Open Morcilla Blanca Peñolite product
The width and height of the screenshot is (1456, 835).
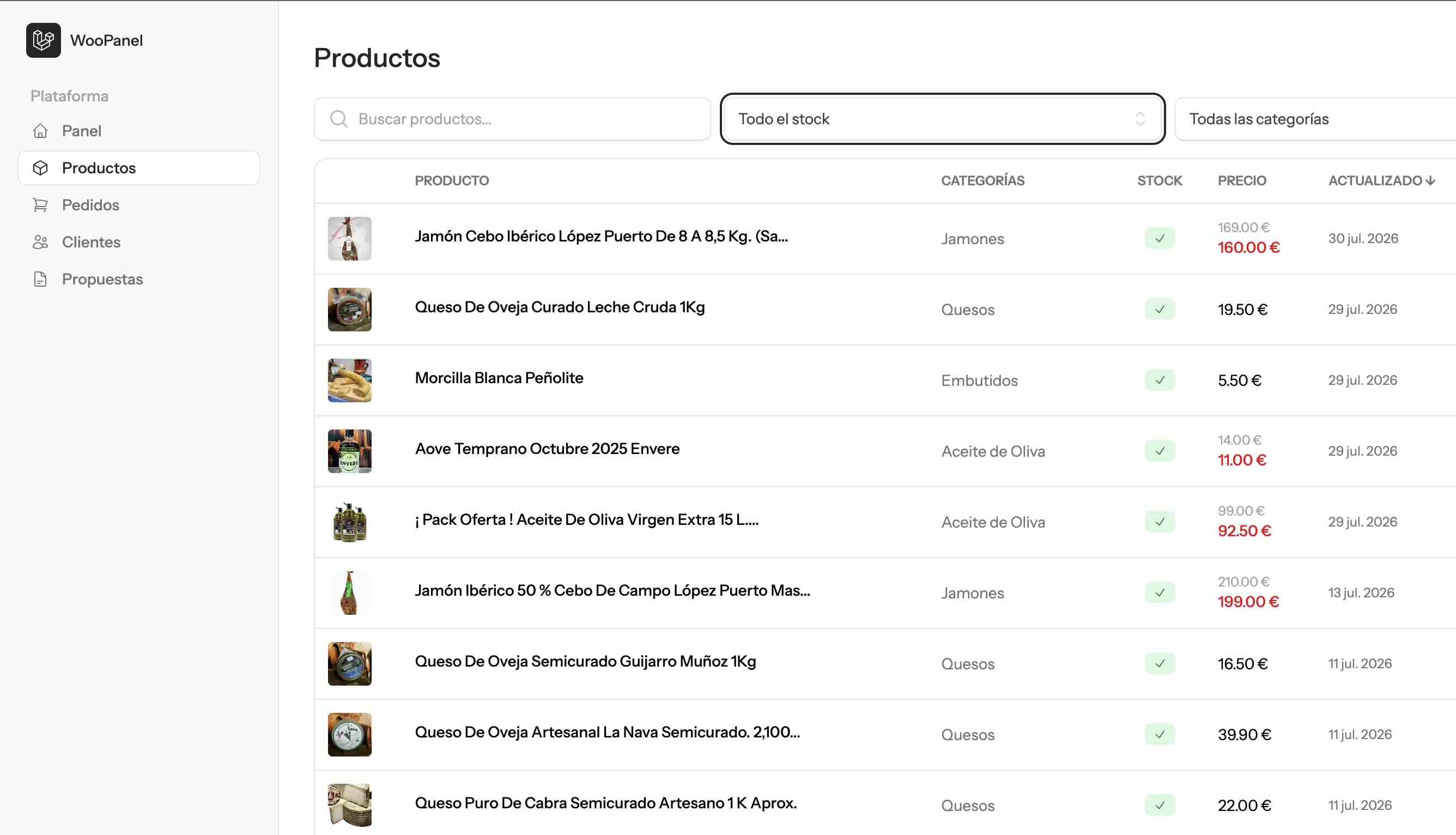(499, 378)
